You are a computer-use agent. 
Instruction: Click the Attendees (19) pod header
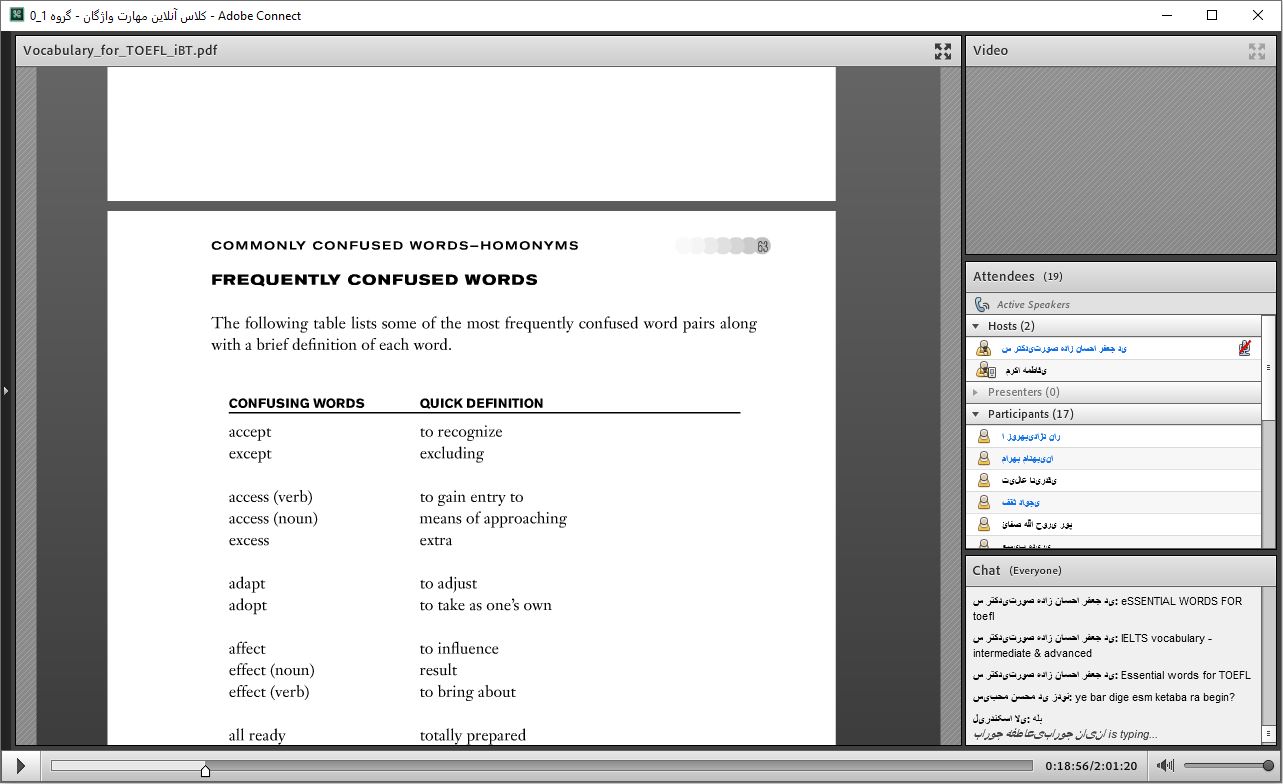click(x=1121, y=276)
